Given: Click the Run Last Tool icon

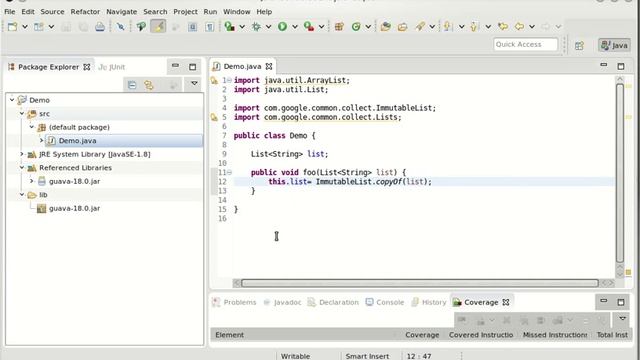Looking at the screenshot, I should 309,27.
